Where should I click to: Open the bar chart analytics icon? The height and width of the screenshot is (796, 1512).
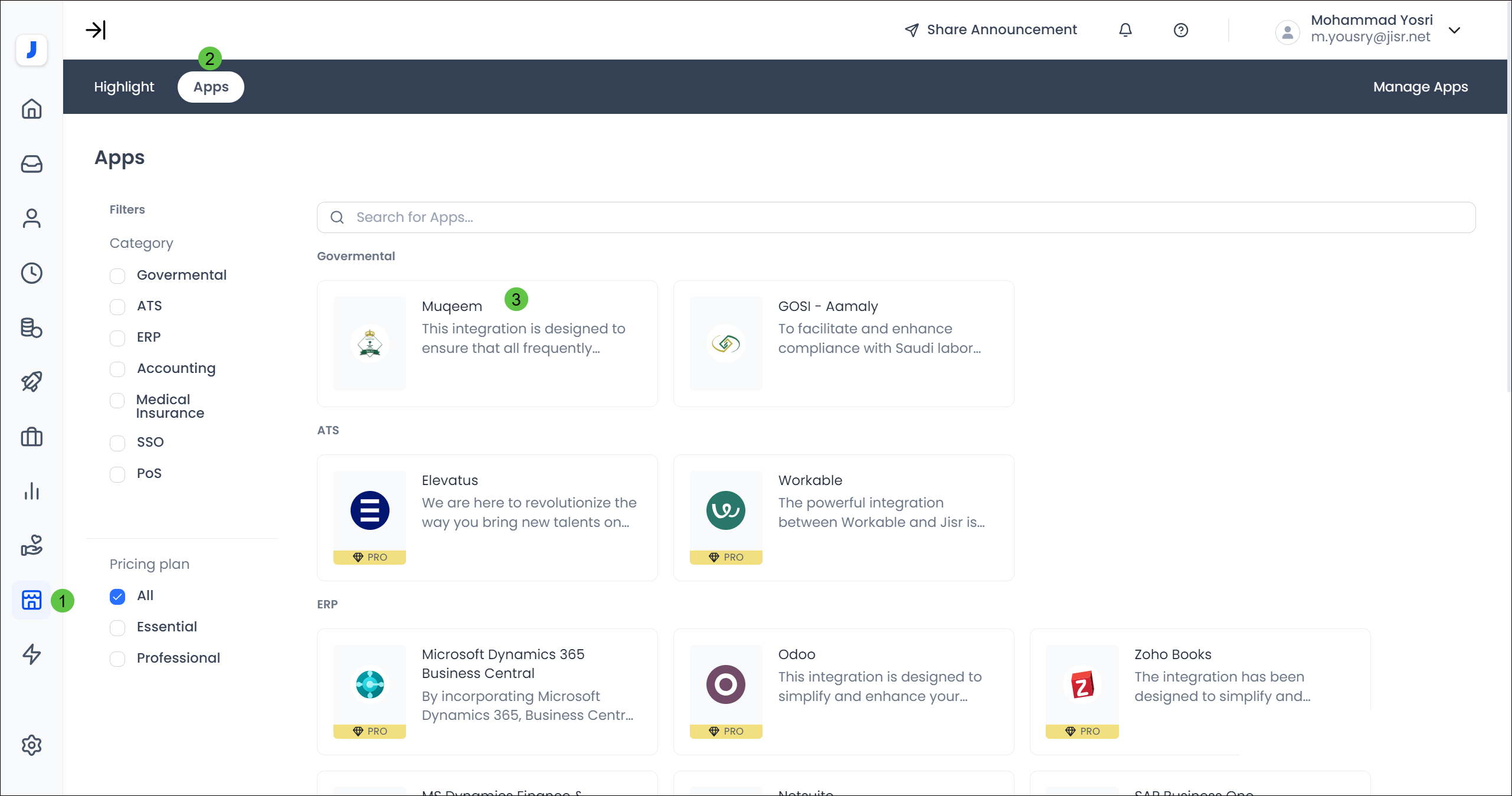pyautogui.click(x=31, y=491)
